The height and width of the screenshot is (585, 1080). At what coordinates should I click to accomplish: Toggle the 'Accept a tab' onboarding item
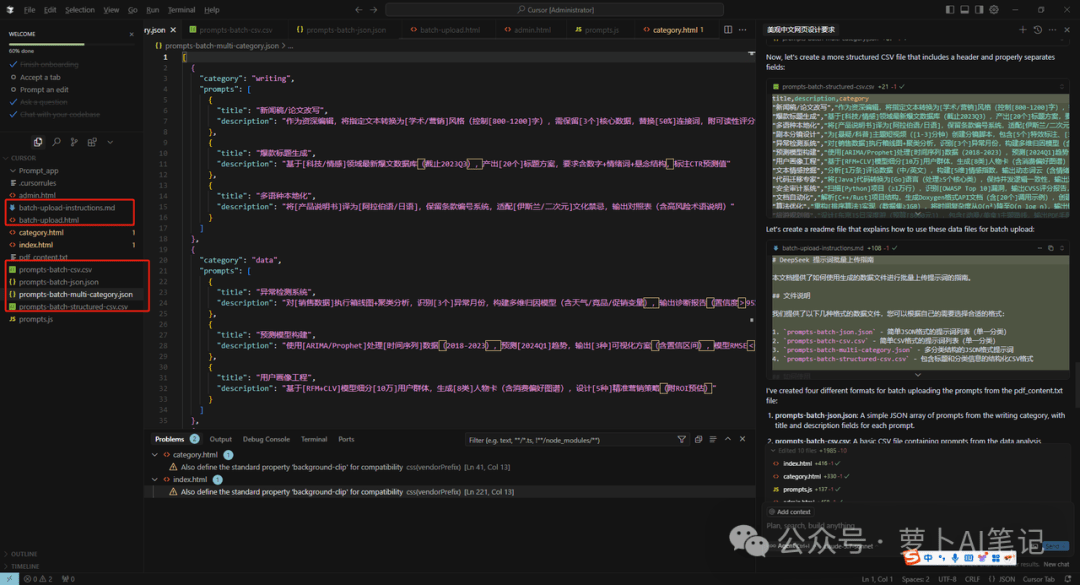click(x=40, y=77)
